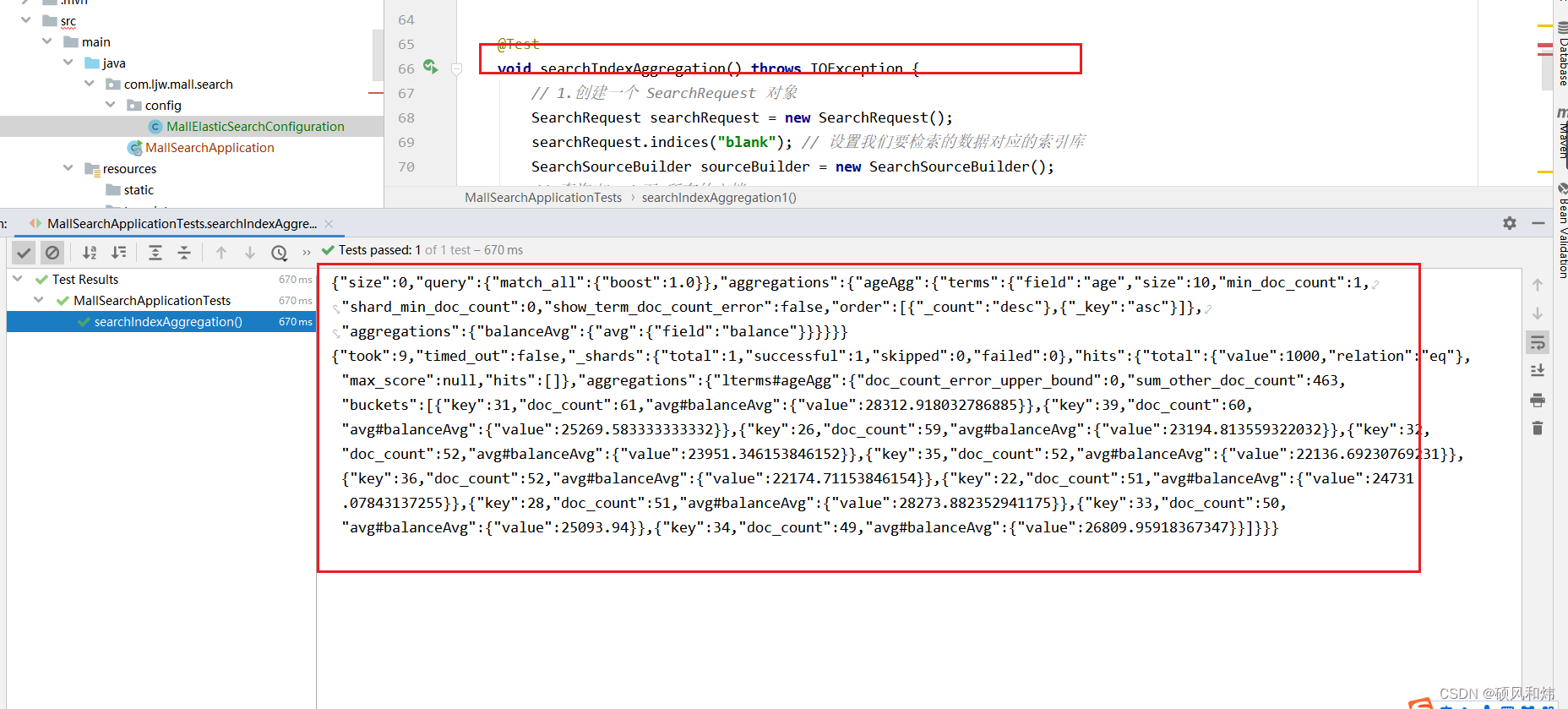Collapse the main folder in project tree
This screenshot has height=709, width=1568.
[47, 41]
